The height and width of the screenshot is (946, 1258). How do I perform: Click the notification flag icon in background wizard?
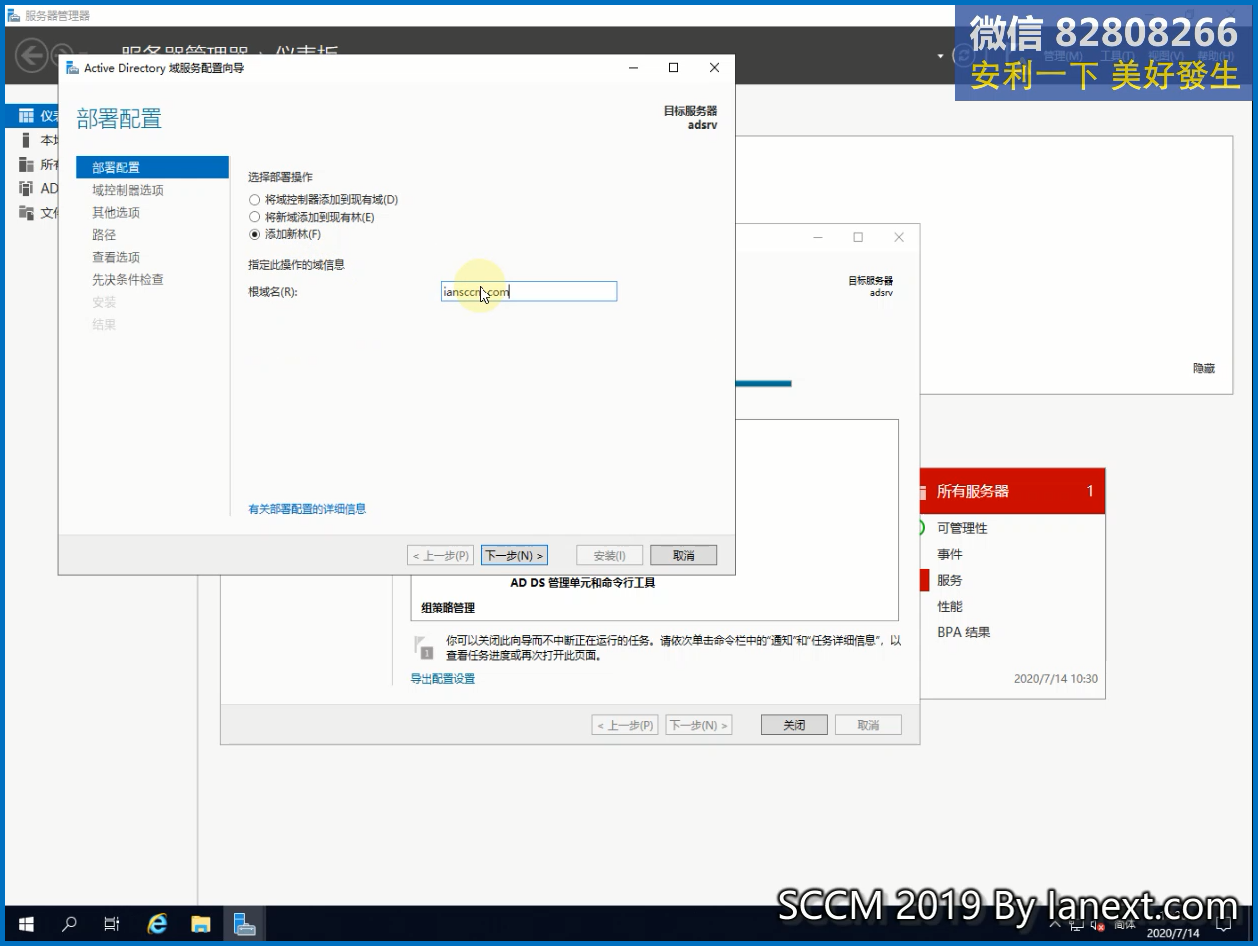[x=424, y=646]
